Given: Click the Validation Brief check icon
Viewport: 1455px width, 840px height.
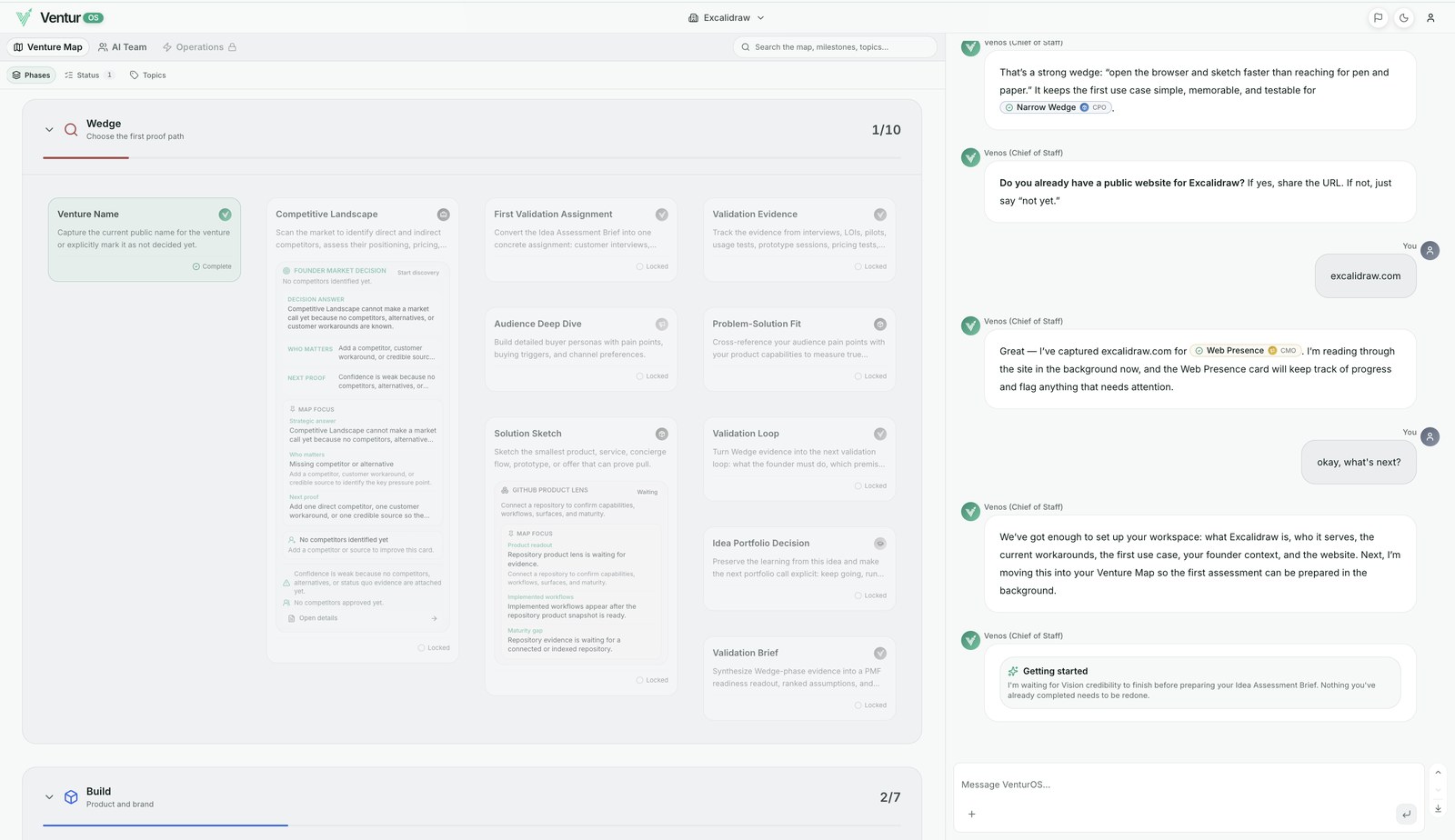Looking at the screenshot, I should tap(879, 654).
